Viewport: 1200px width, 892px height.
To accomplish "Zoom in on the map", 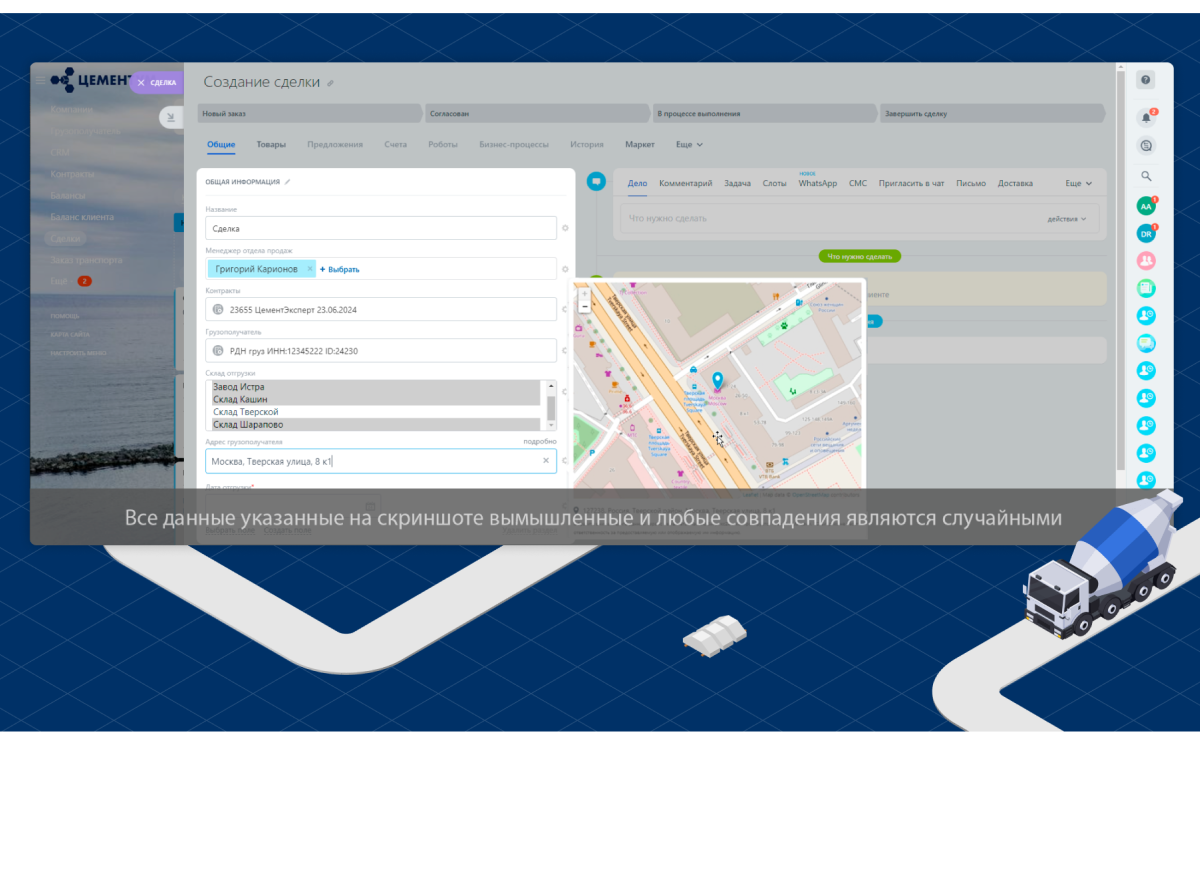I will (x=584, y=295).
